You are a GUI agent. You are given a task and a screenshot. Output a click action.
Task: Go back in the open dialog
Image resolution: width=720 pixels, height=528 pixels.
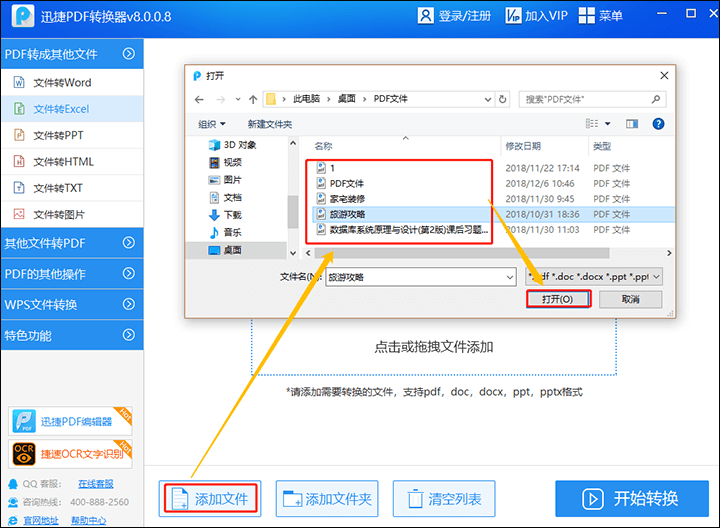tap(199, 99)
